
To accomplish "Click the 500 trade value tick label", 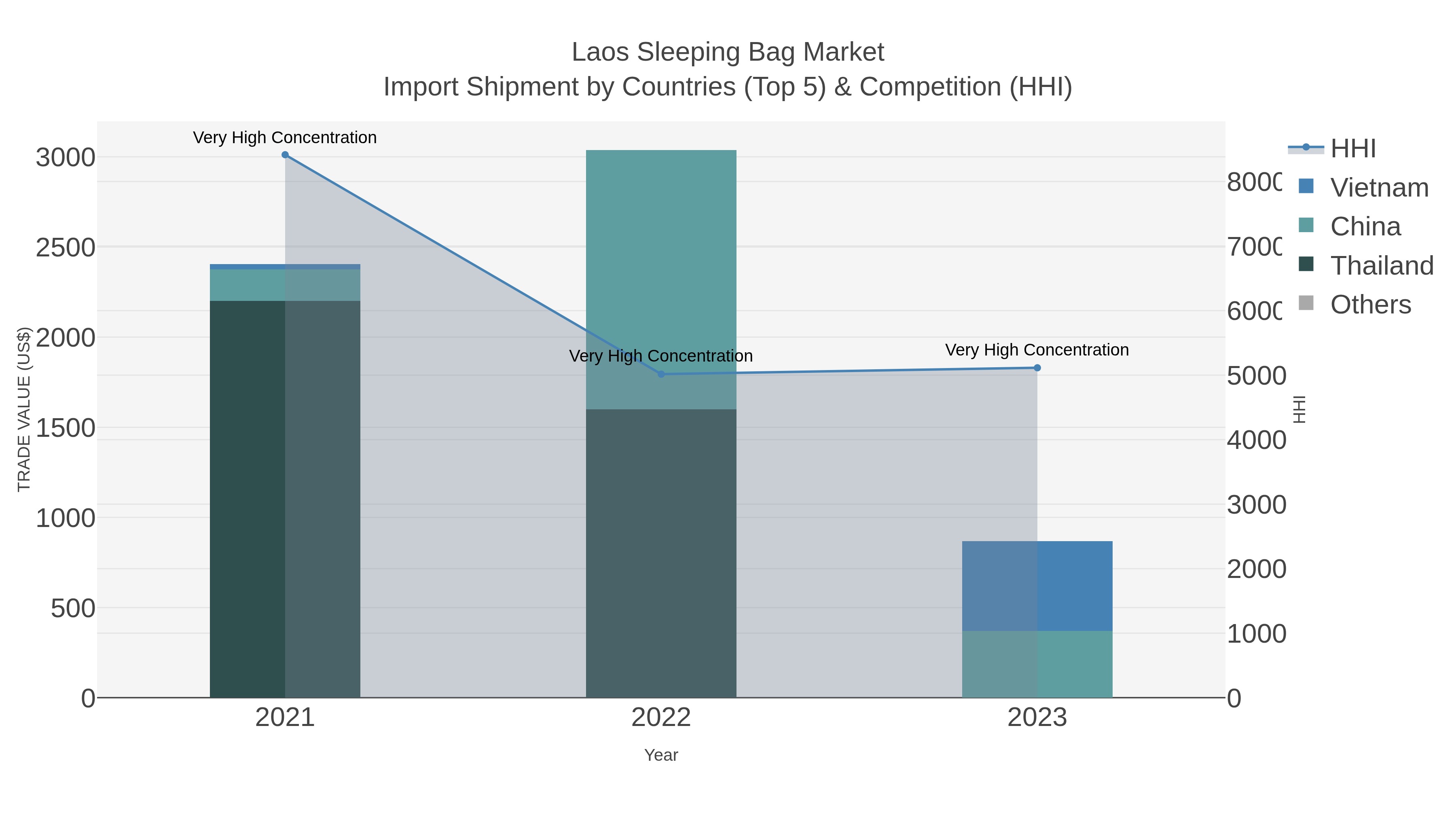I will point(74,609).
